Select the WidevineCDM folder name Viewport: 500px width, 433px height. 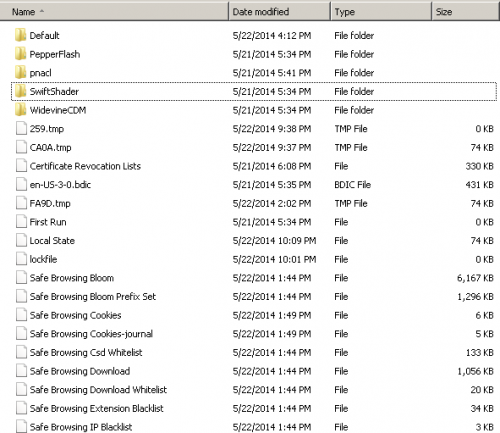58,110
